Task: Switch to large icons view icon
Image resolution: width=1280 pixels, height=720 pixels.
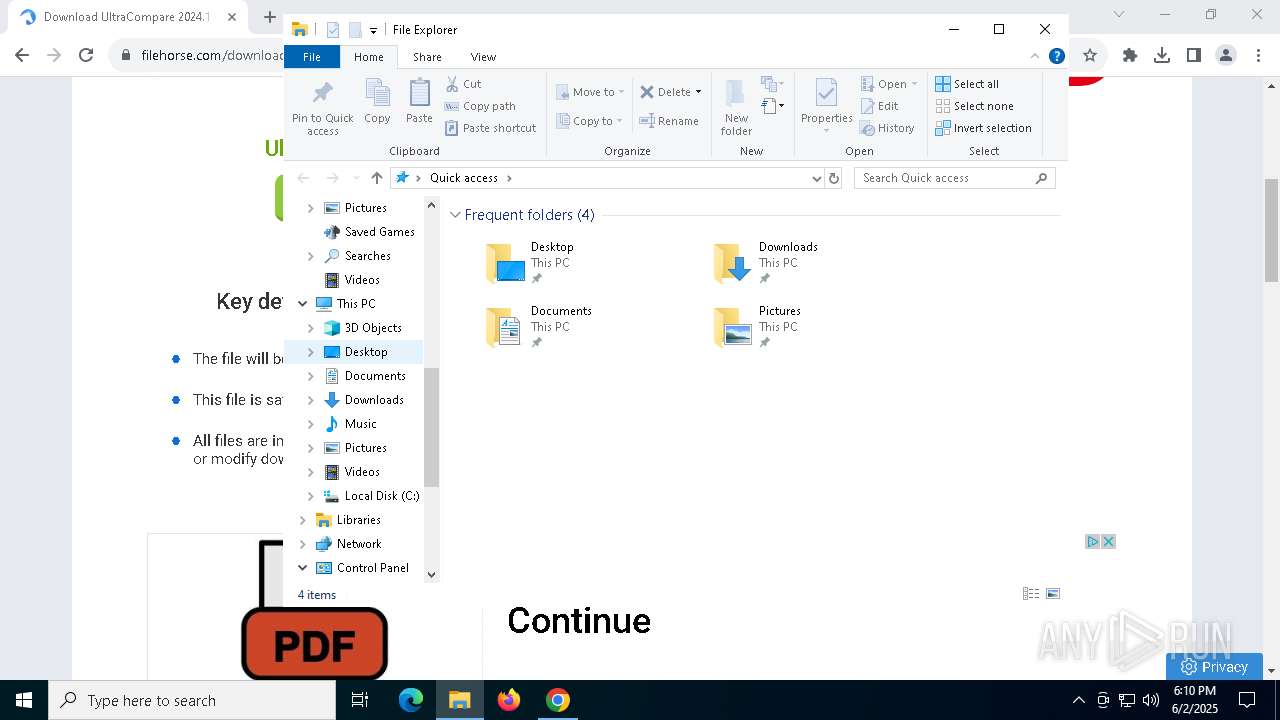Action: (1053, 594)
